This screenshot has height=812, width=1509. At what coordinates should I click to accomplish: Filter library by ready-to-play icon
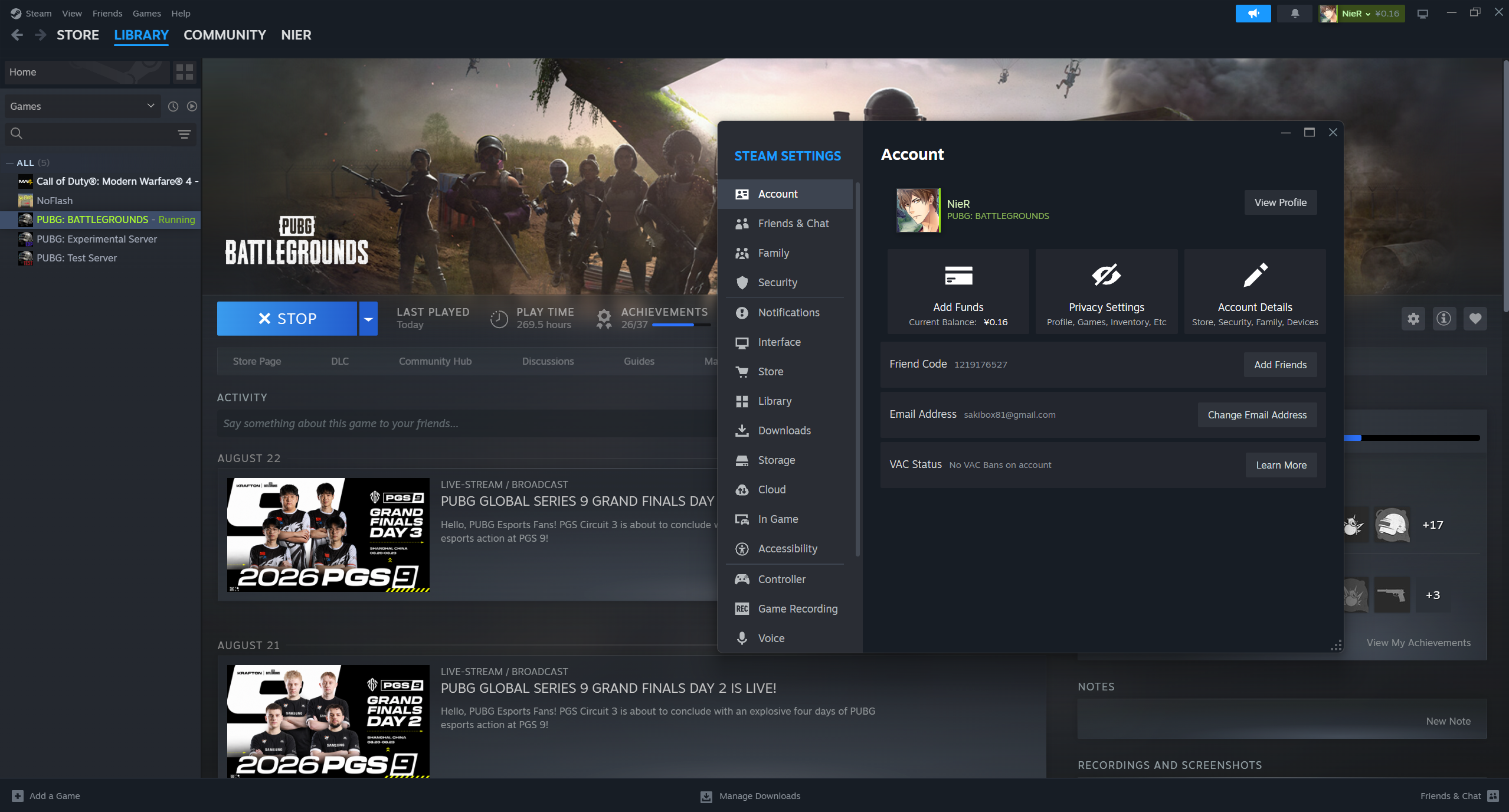tap(192, 106)
